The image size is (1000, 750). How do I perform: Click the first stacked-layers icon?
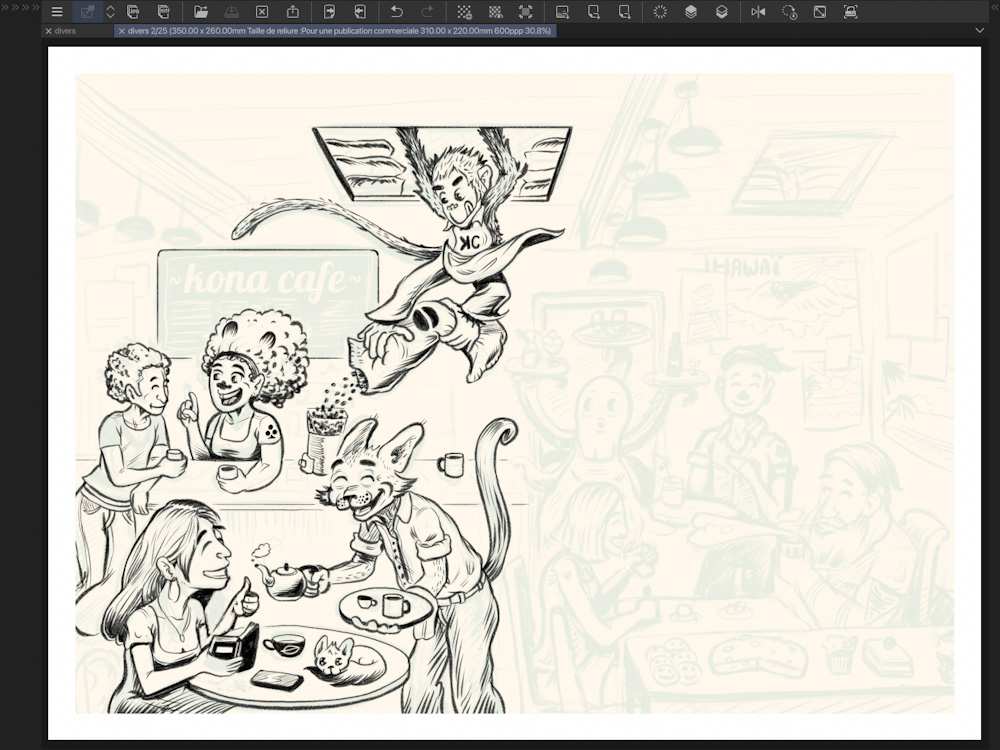coord(691,12)
